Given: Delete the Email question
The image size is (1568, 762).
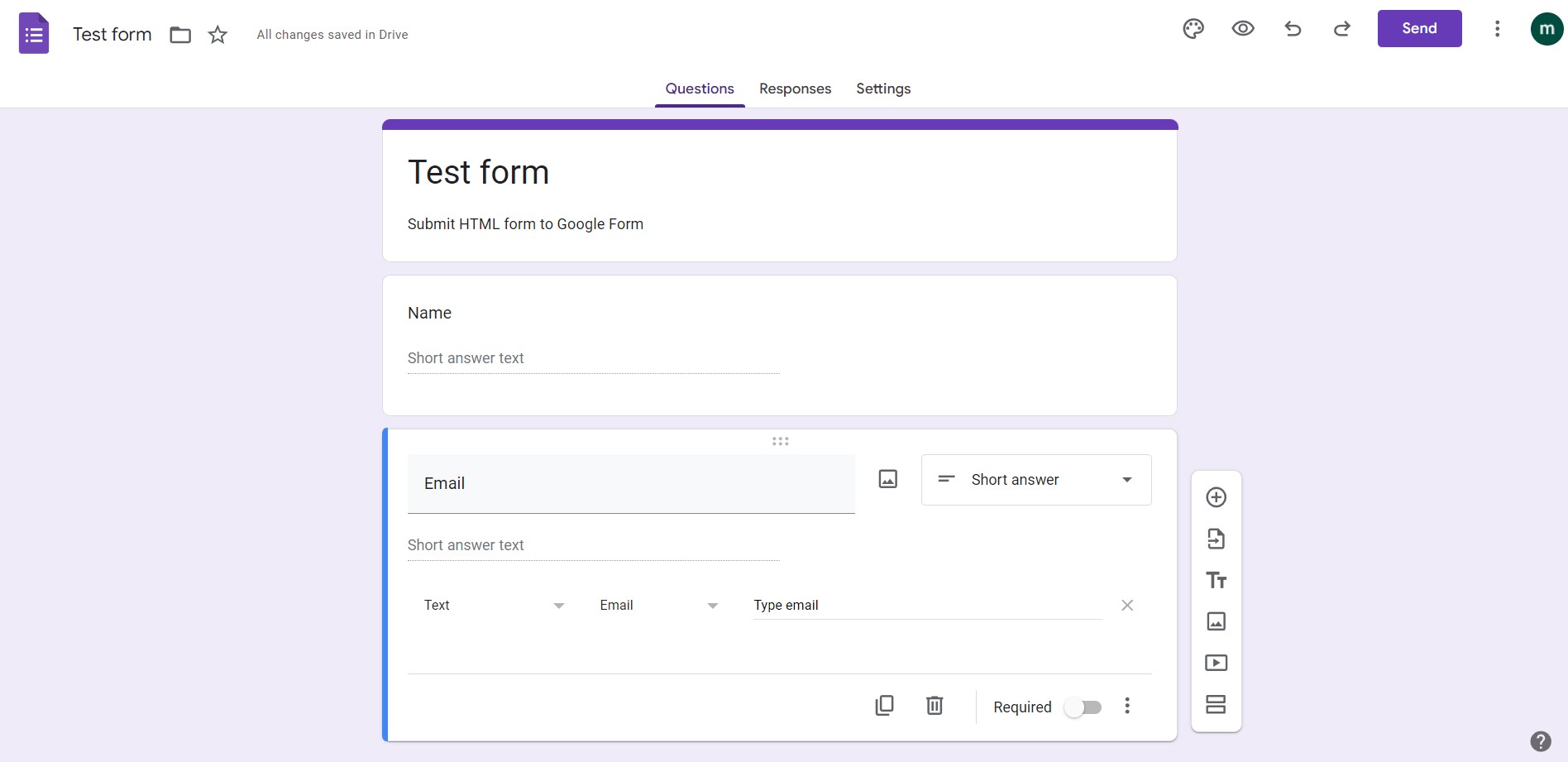Looking at the screenshot, I should [934, 706].
